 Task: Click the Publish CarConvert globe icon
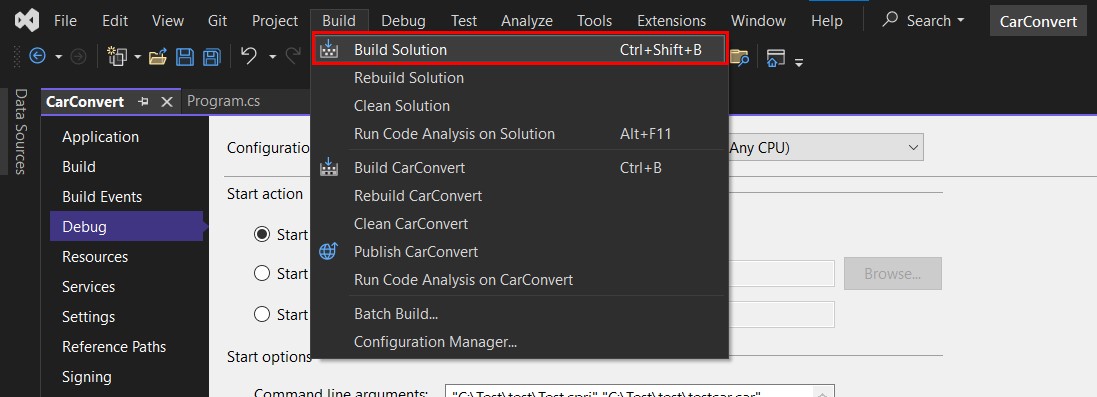329,251
